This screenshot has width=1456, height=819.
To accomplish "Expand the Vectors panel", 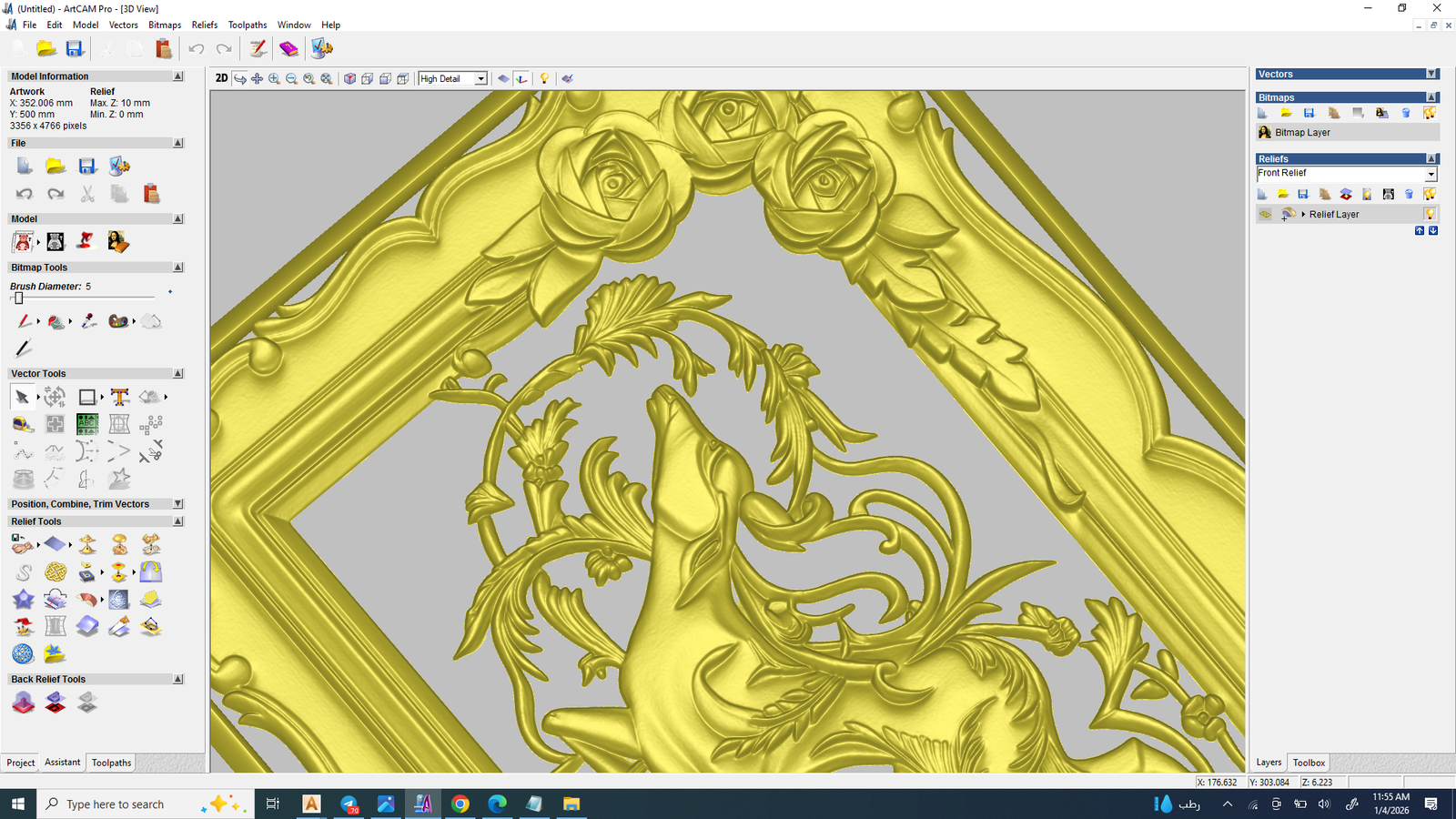I will 1431,75.
